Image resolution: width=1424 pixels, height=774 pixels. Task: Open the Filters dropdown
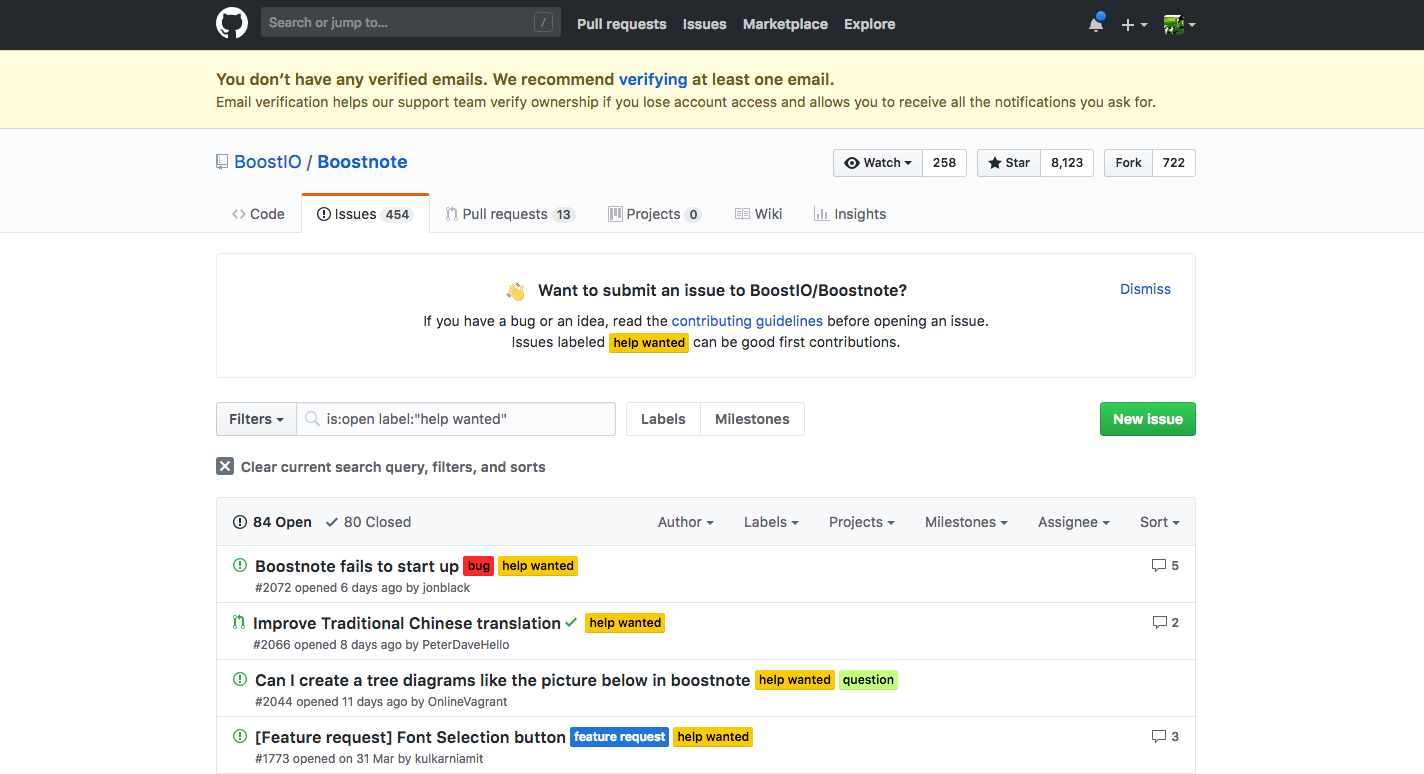[x=256, y=419]
